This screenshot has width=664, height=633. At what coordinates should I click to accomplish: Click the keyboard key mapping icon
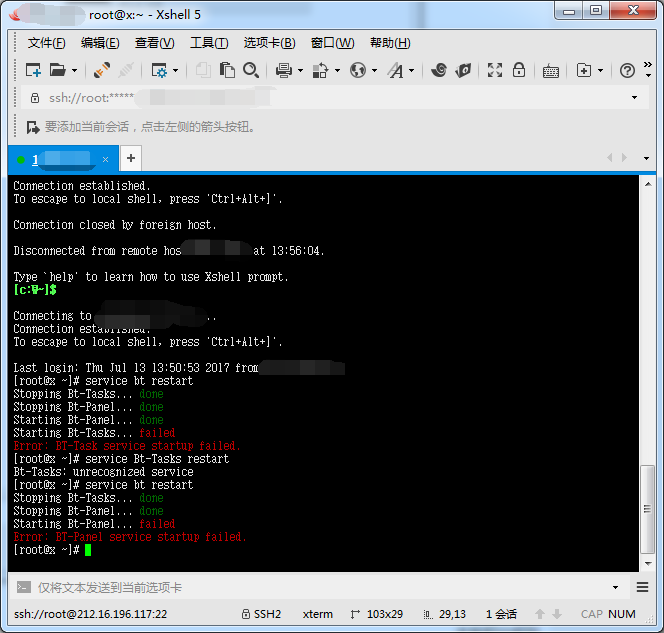click(551, 71)
